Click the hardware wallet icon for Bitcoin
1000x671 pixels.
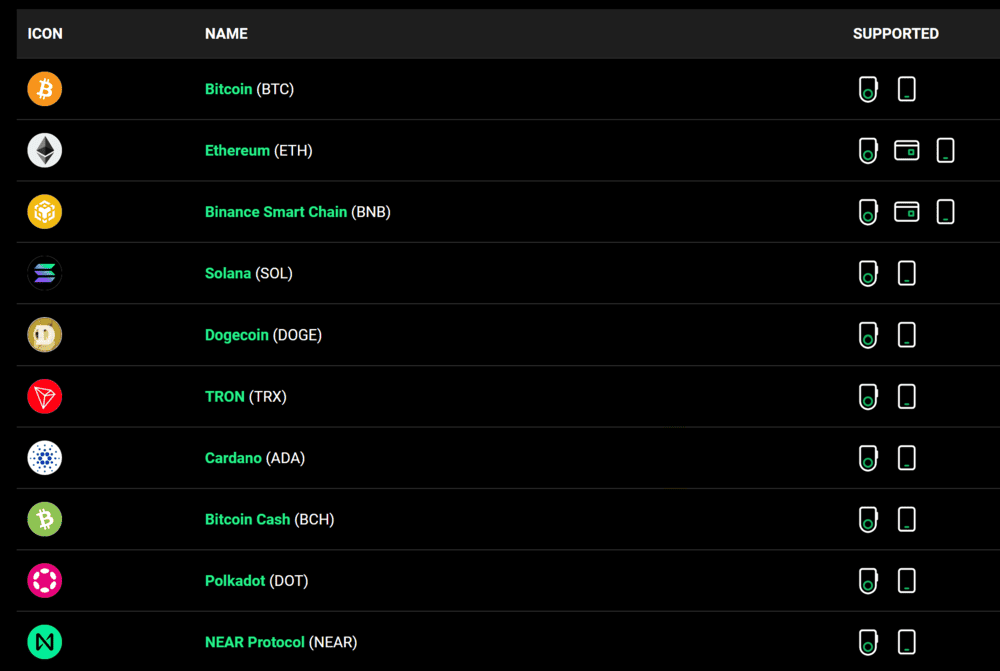click(x=867, y=89)
